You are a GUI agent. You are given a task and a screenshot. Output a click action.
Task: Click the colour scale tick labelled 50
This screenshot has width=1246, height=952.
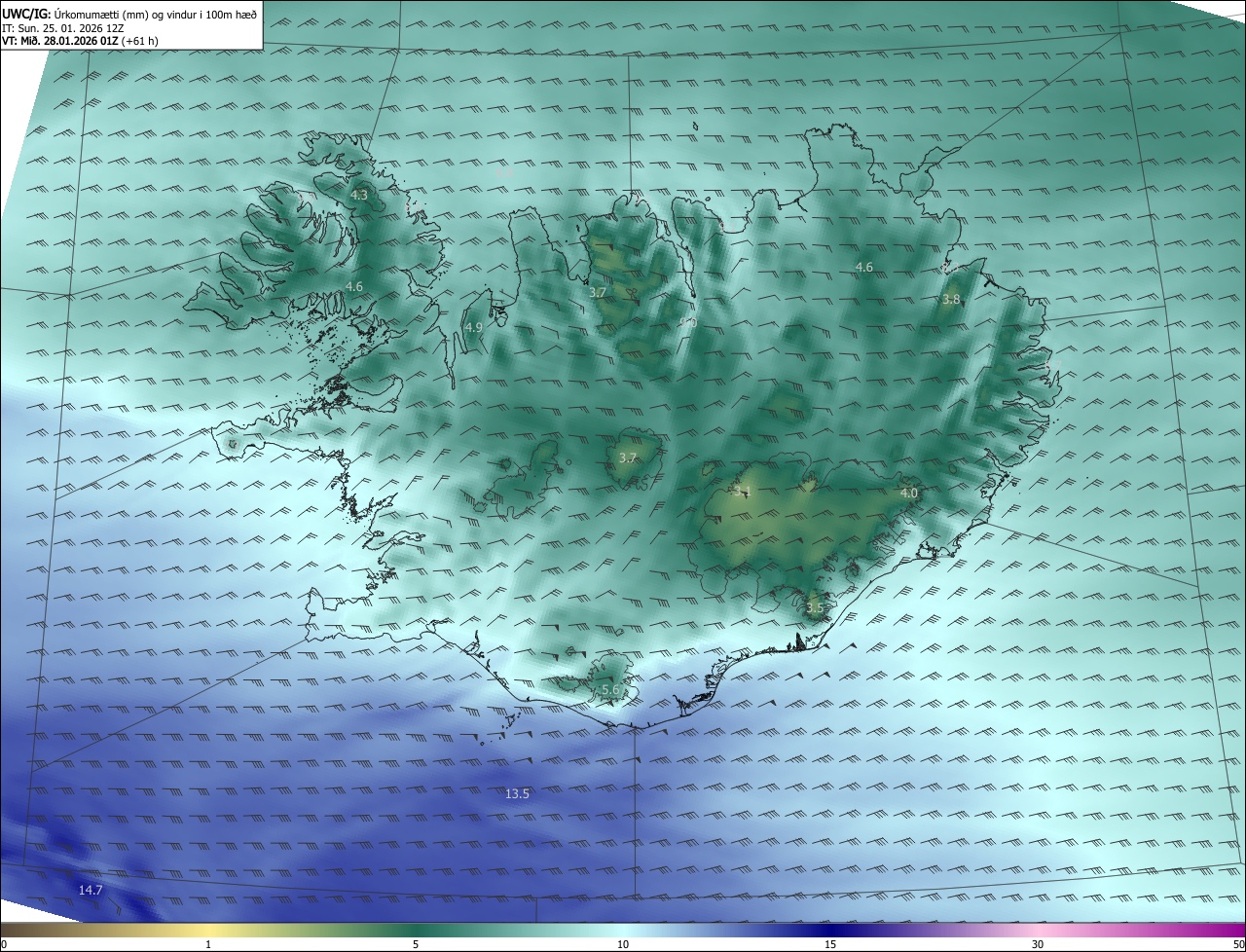point(1238,944)
